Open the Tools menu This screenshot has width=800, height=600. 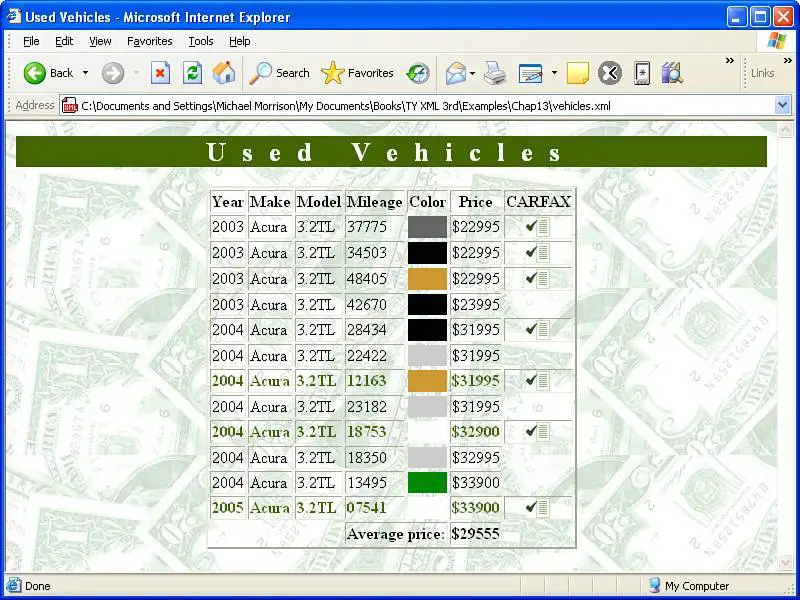coord(201,41)
